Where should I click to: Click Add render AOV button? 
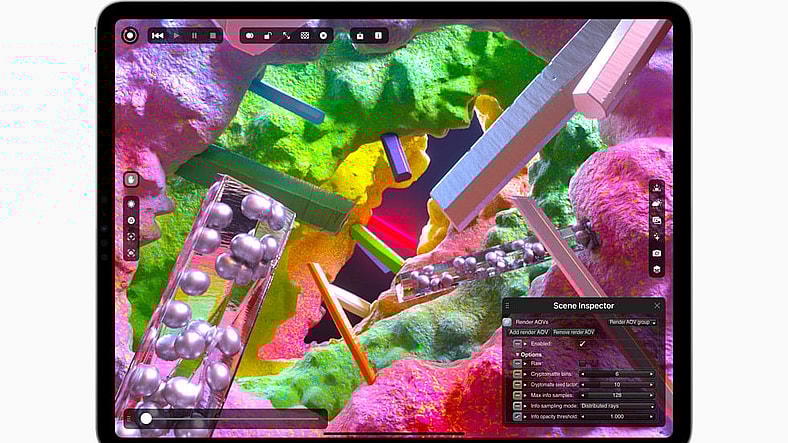pos(530,332)
